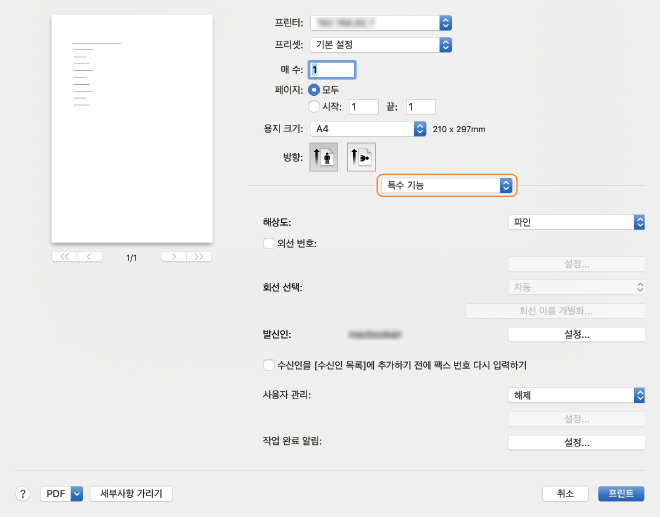This screenshot has width=660, height=517.
Task: Jump to last page in preview
Action: click(x=199, y=257)
